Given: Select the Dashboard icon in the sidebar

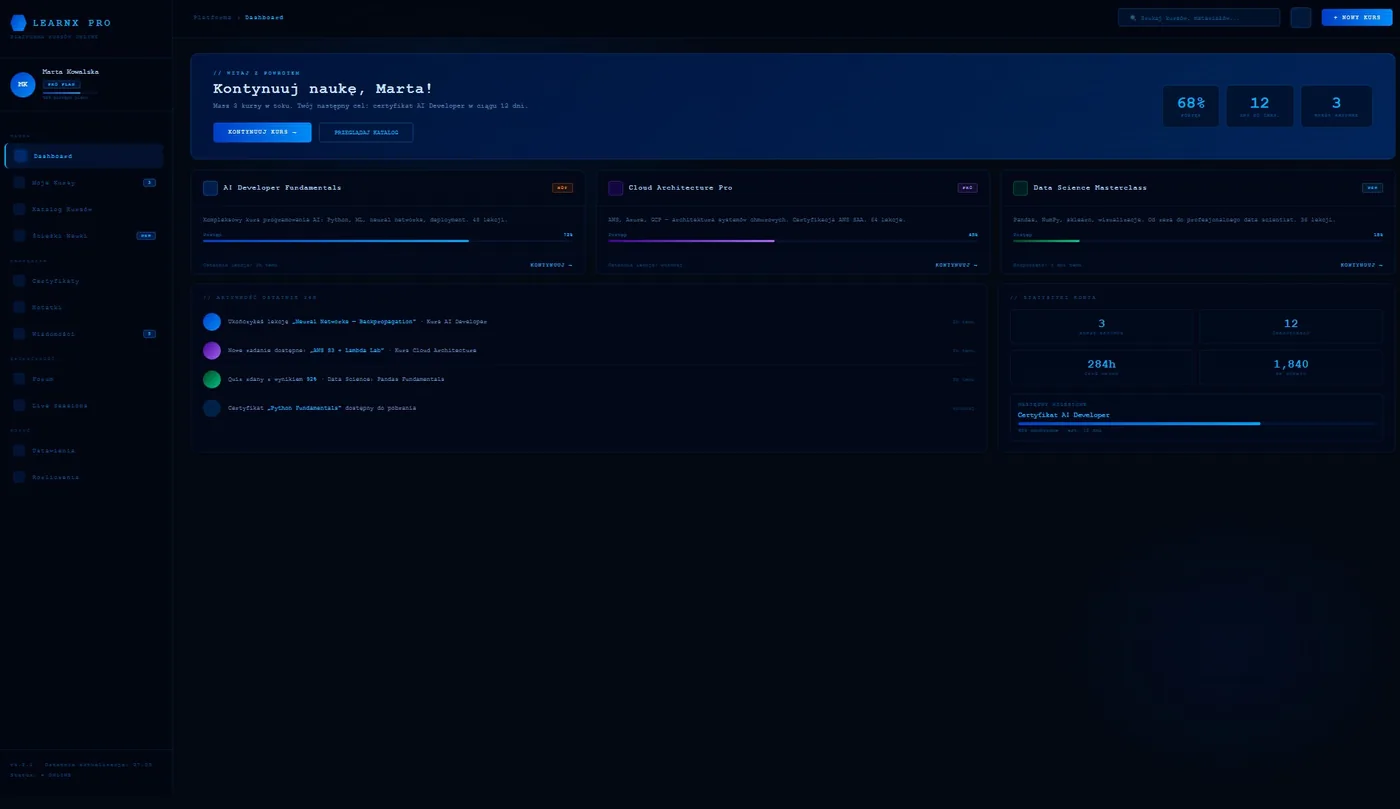Looking at the screenshot, I should click(x=19, y=156).
